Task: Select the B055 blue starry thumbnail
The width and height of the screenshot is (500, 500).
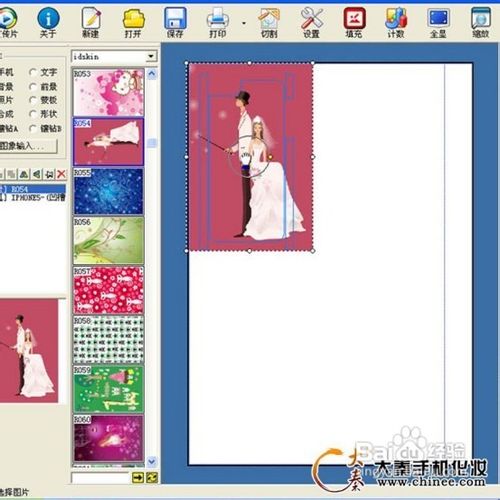Action: pyautogui.click(x=109, y=191)
